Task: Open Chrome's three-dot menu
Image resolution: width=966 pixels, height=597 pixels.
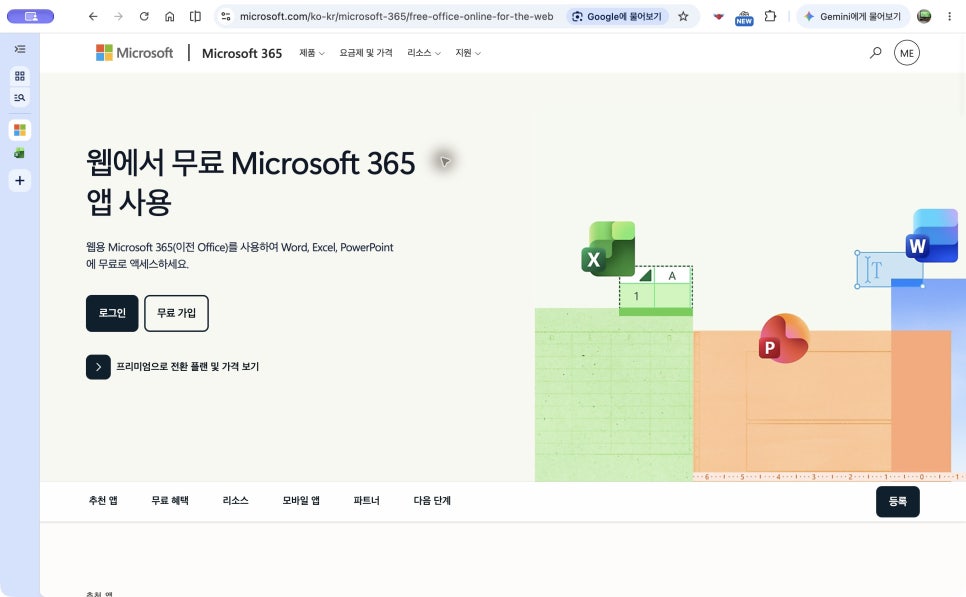Action: pos(949,17)
